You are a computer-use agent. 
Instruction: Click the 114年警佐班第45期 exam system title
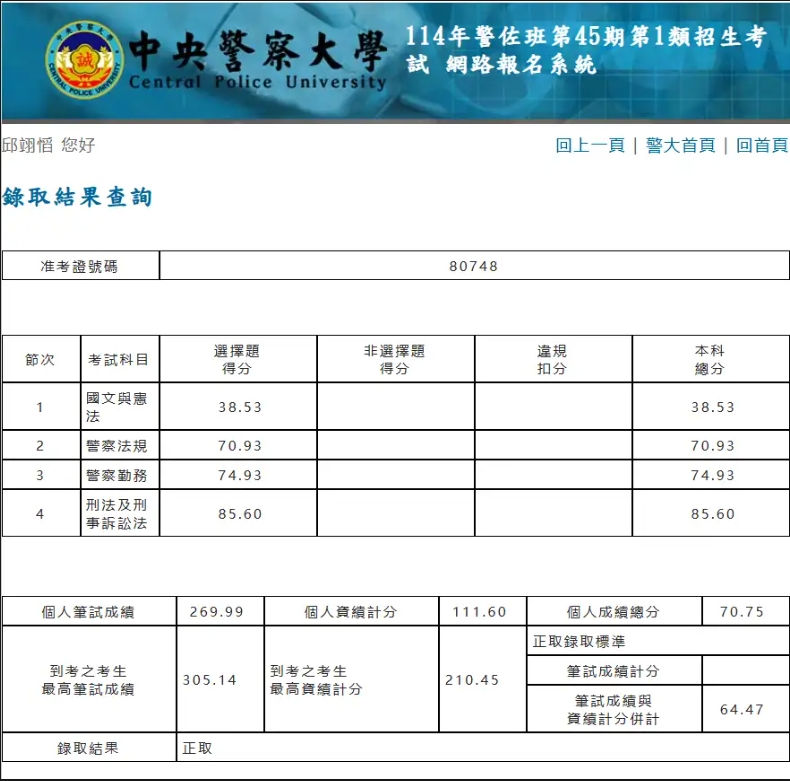(586, 50)
